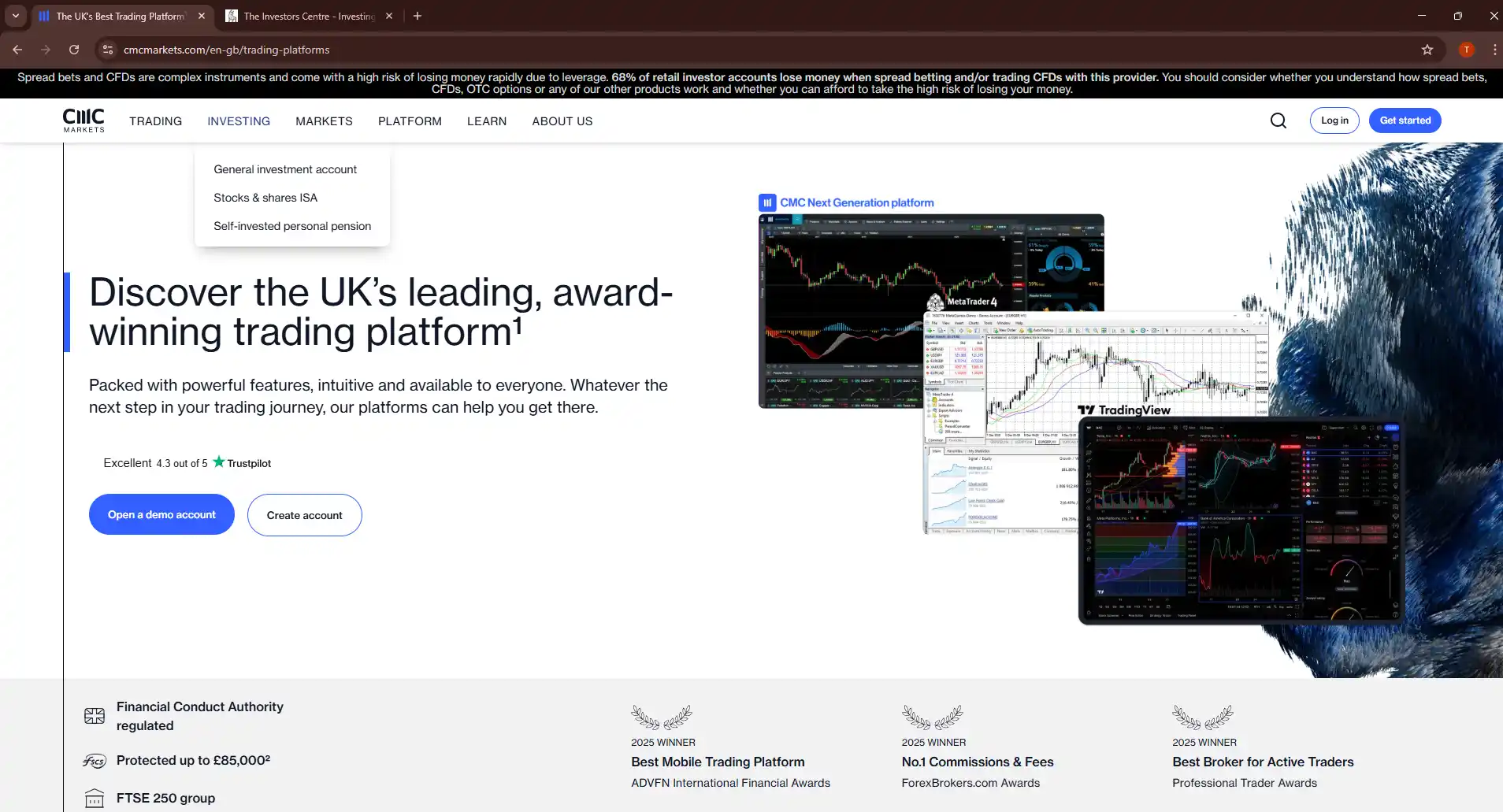Viewport: 1503px width, 812px height.
Task: Go back using the browser back arrow
Action: (17, 50)
